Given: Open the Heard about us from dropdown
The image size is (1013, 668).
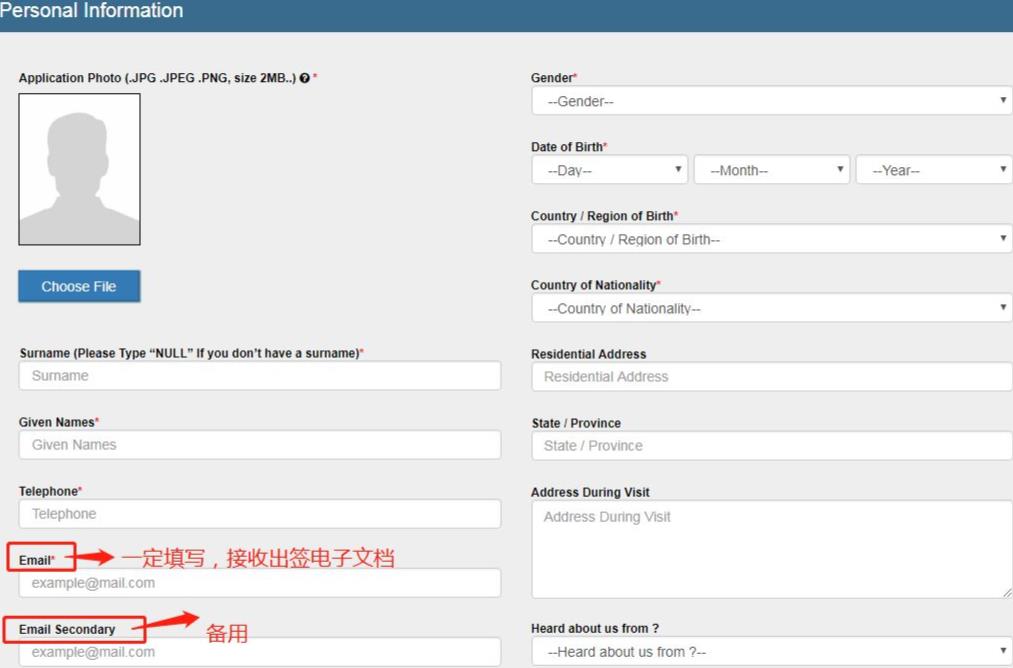Looking at the screenshot, I should 771,651.
